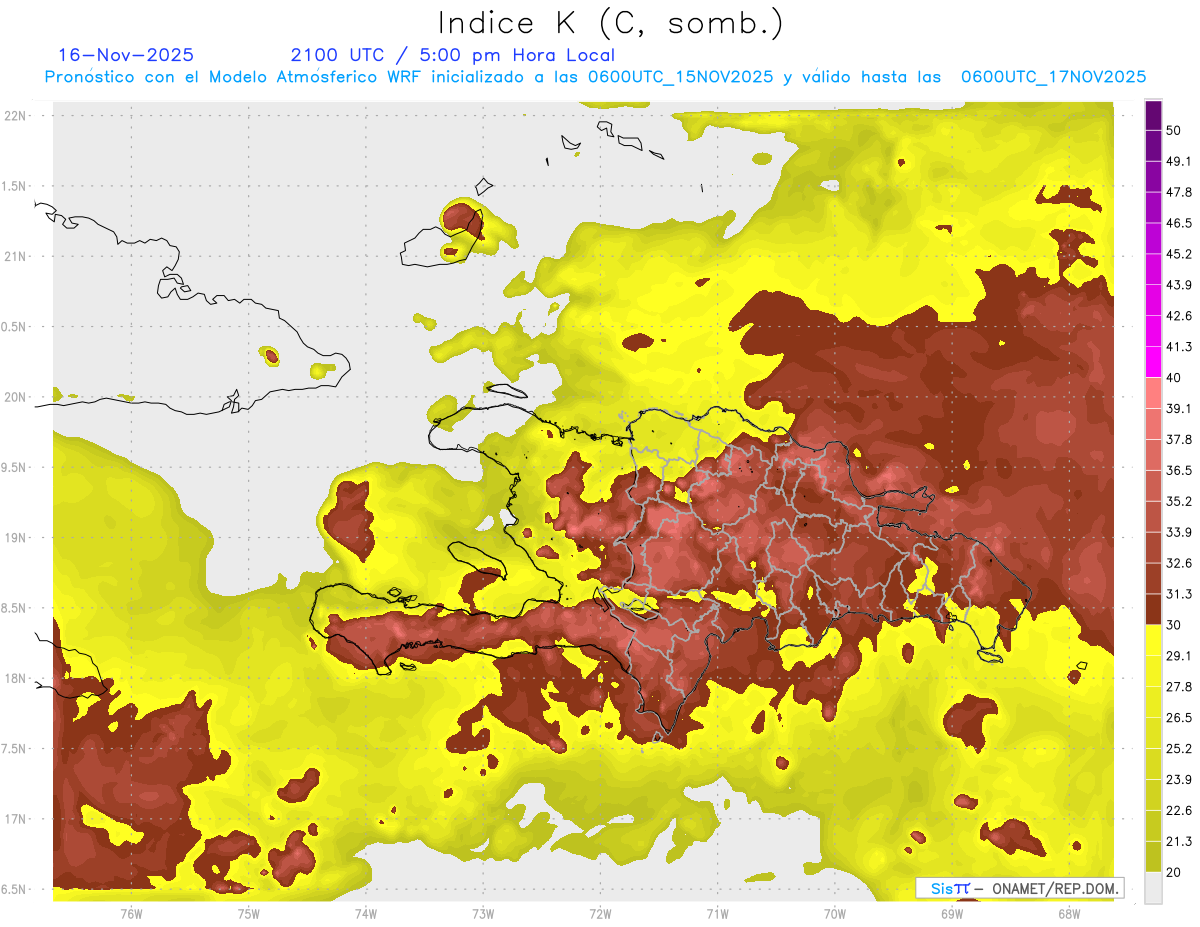1200x927 pixels.
Task: Click the longitude label "74W"
Action: pos(365,914)
